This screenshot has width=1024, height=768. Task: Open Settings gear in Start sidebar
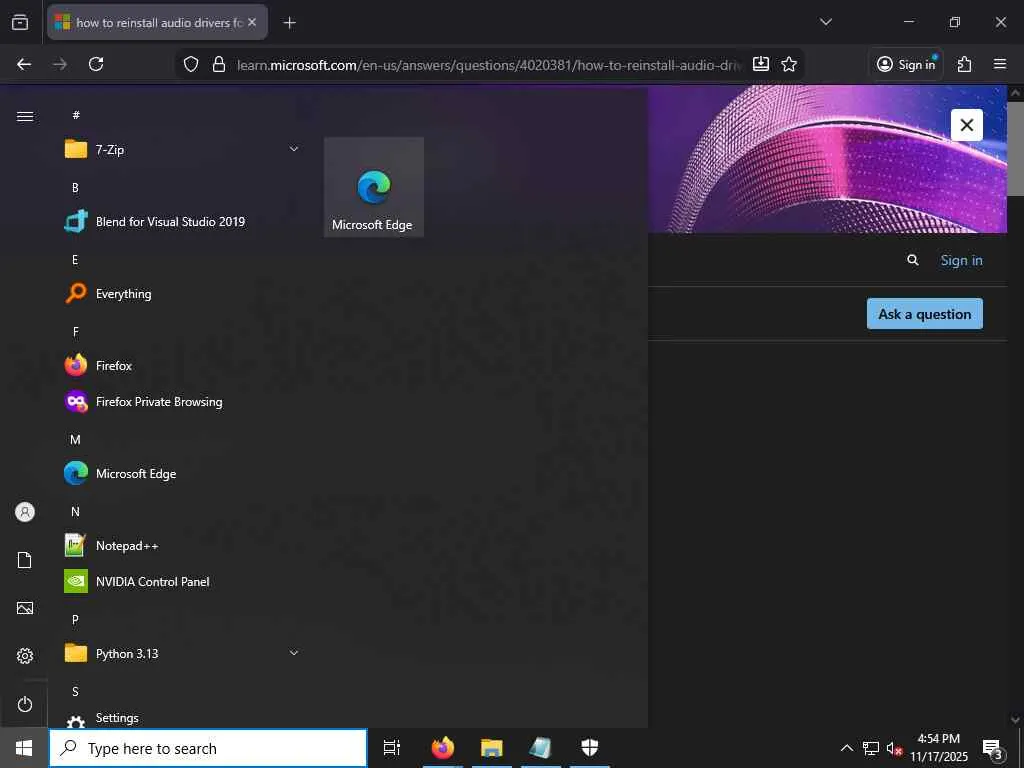25,656
